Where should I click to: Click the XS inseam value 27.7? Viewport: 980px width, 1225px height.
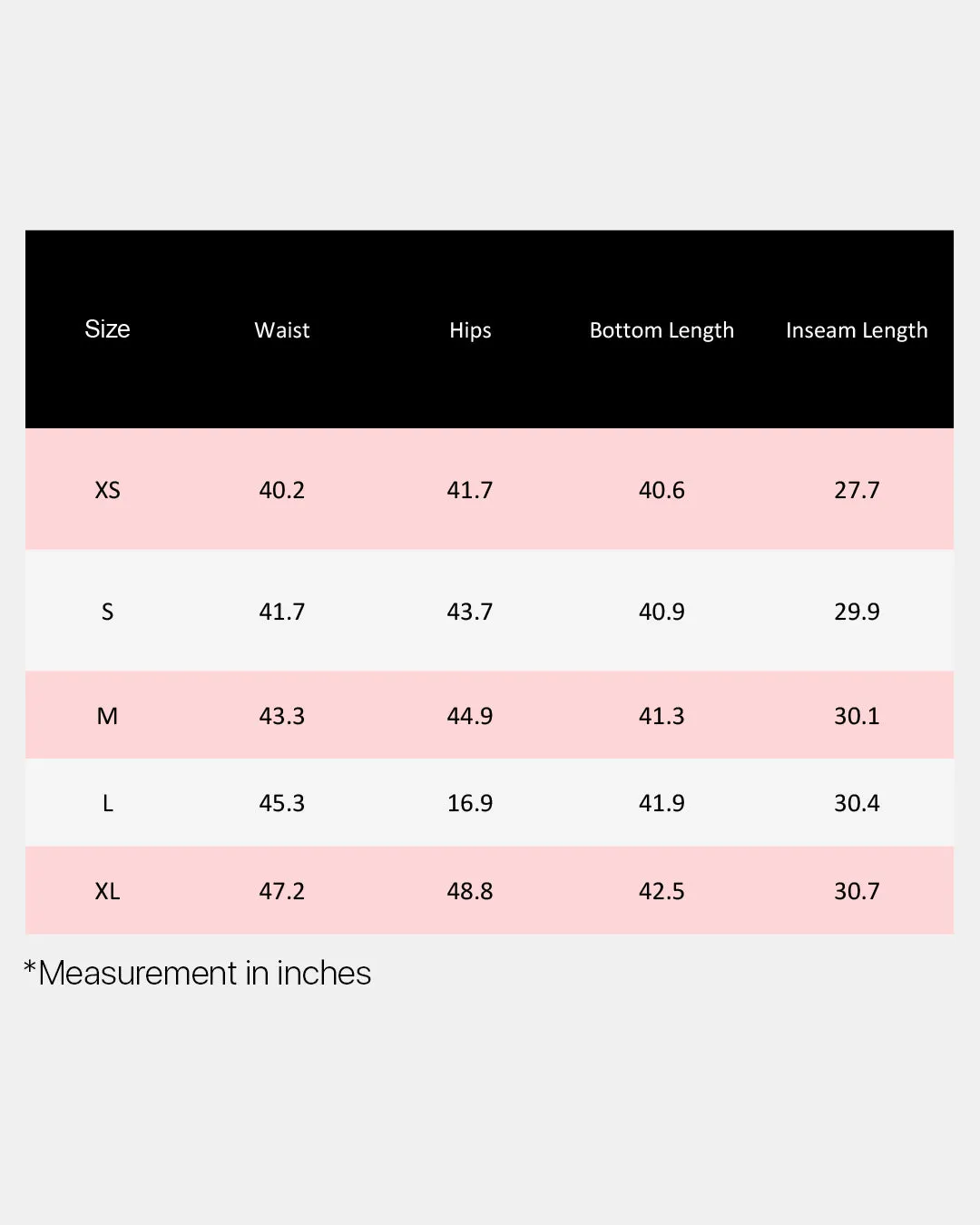pos(857,490)
